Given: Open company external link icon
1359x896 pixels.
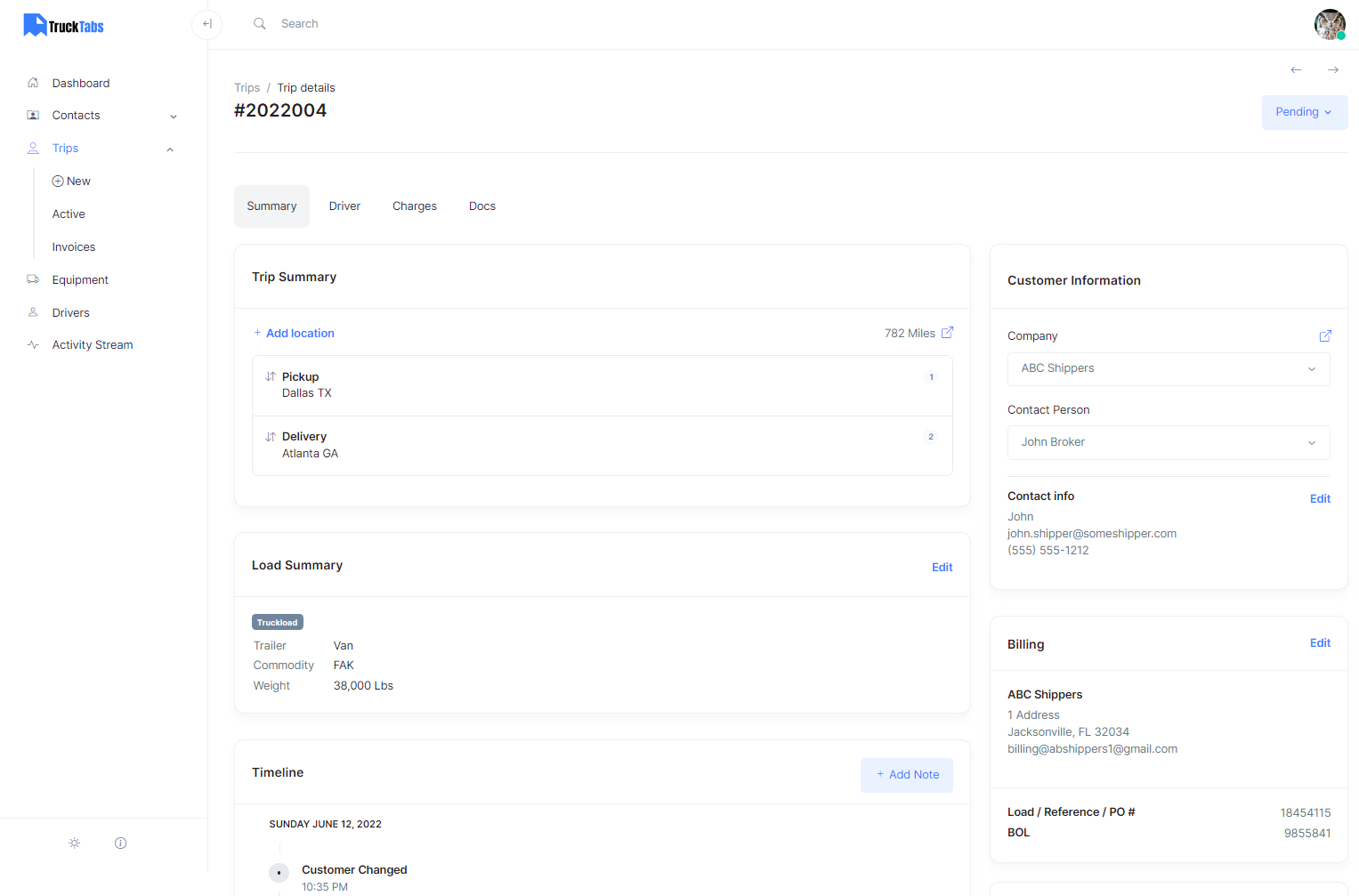Looking at the screenshot, I should (x=1324, y=336).
